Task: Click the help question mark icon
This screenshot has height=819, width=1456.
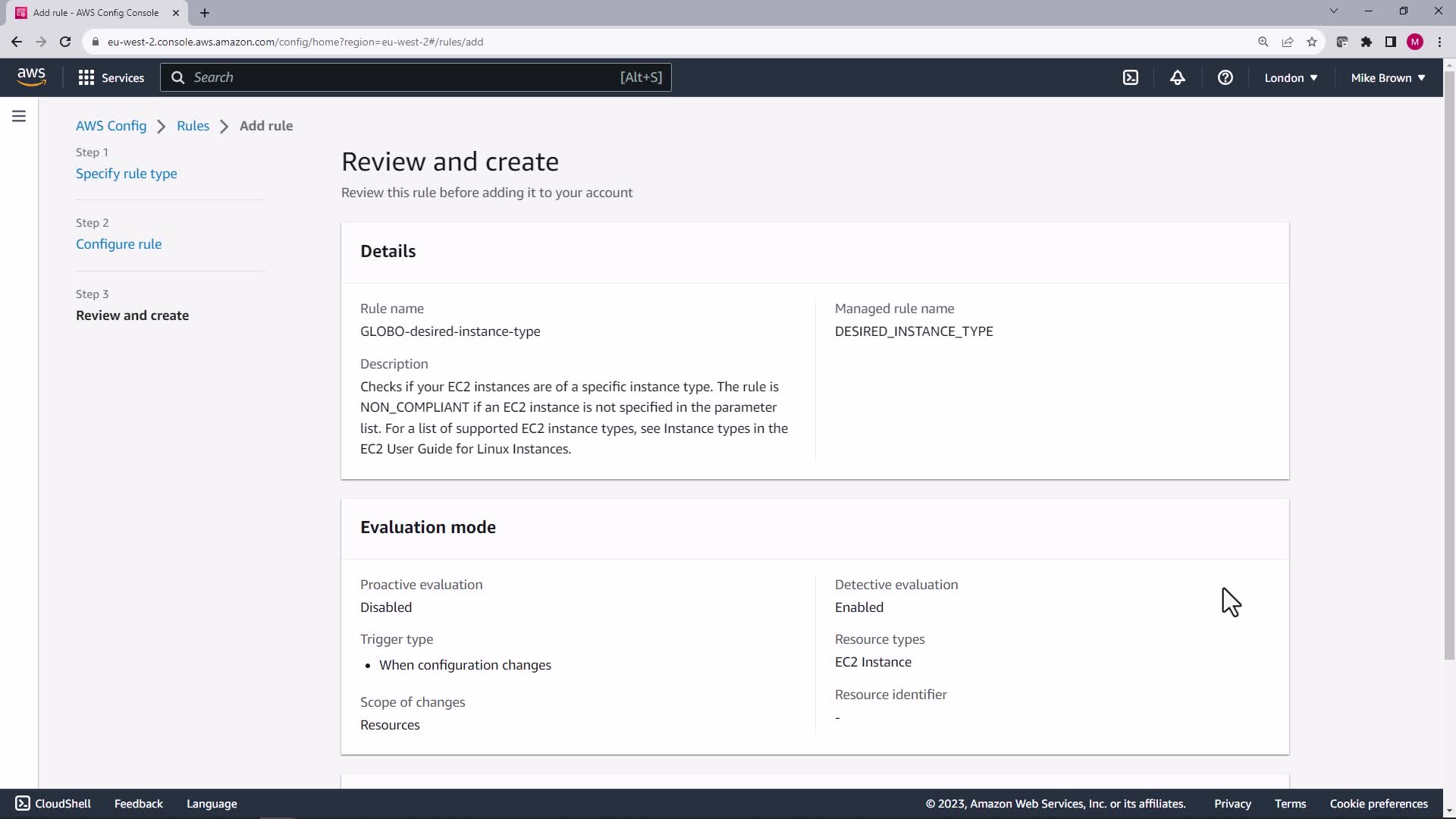Action: (x=1225, y=77)
